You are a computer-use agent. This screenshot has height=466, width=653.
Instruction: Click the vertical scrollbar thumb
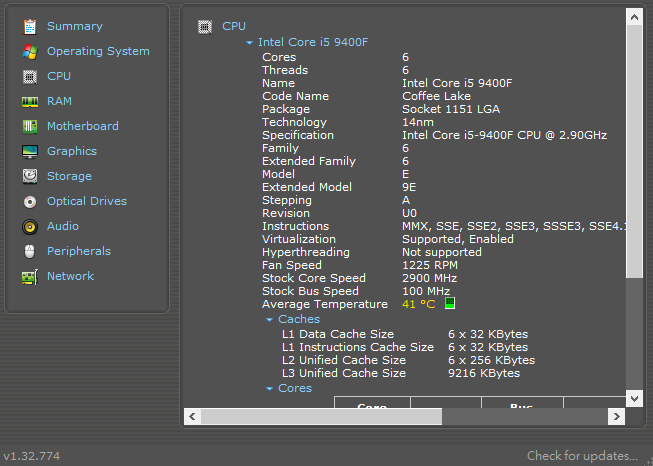634,152
